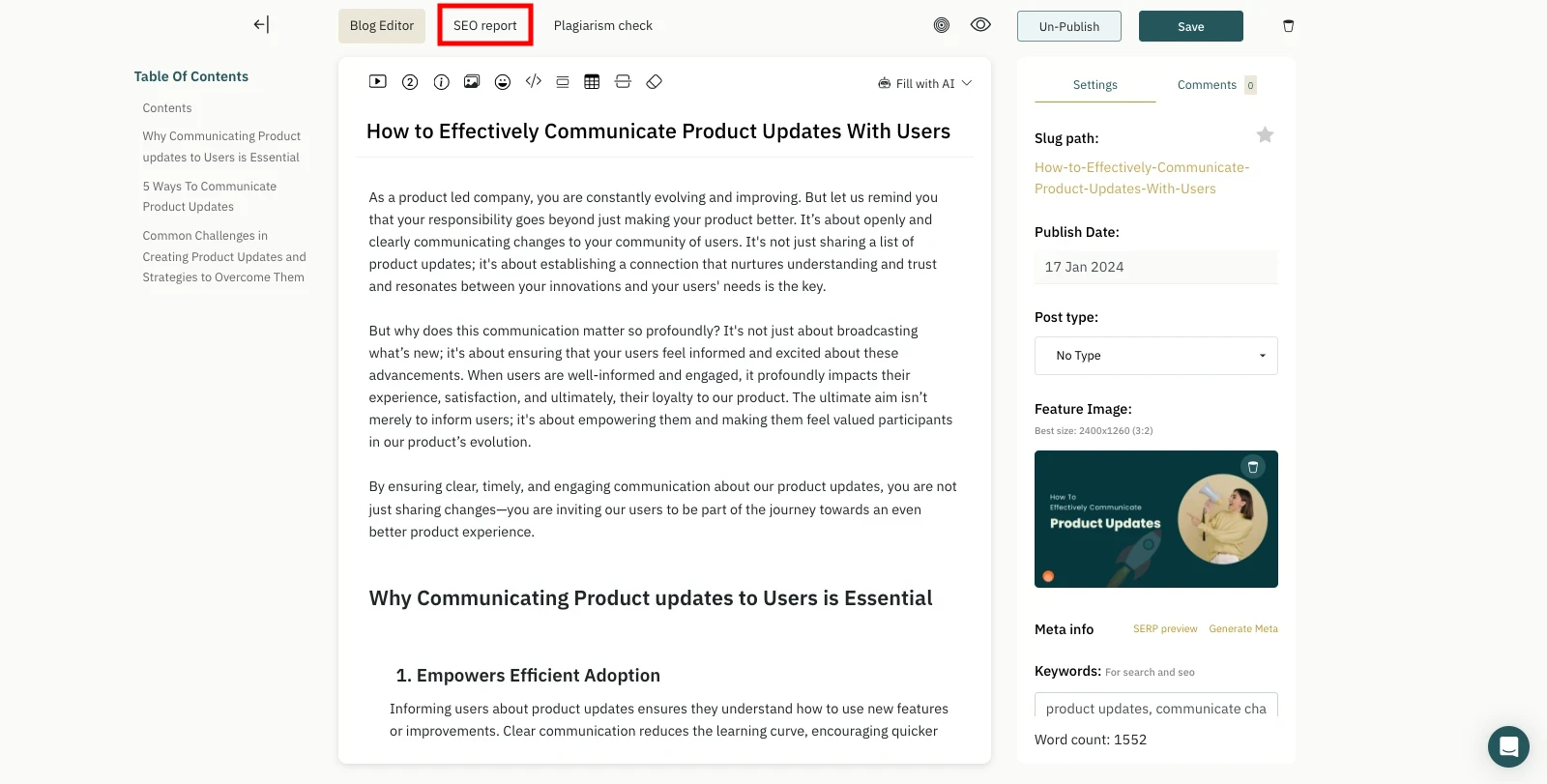This screenshot has width=1547, height=784.
Task: Open the emoji picker
Action: click(x=503, y=82)
